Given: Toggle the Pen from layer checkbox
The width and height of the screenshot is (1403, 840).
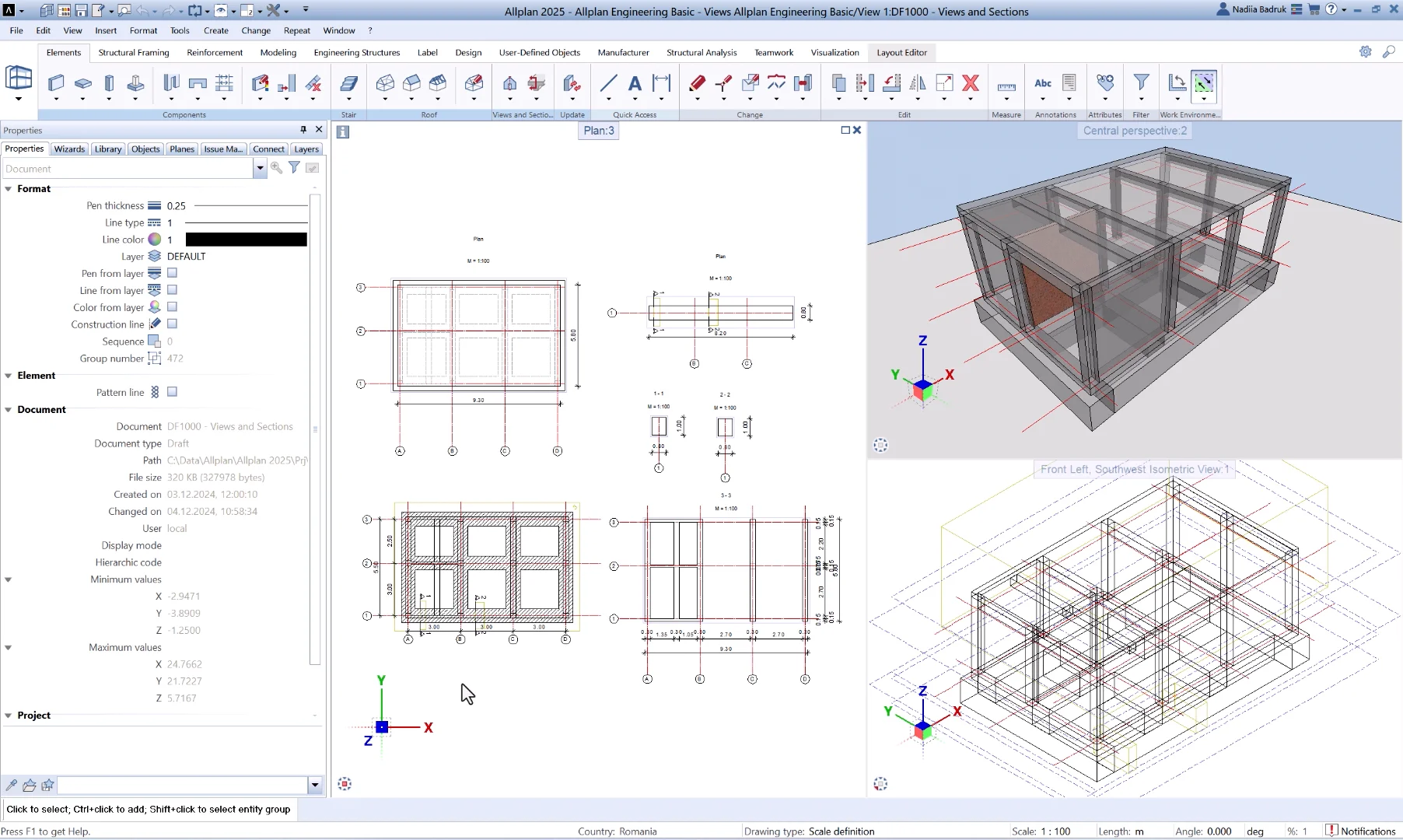Looking at the screenshot, I should (172, 273).
